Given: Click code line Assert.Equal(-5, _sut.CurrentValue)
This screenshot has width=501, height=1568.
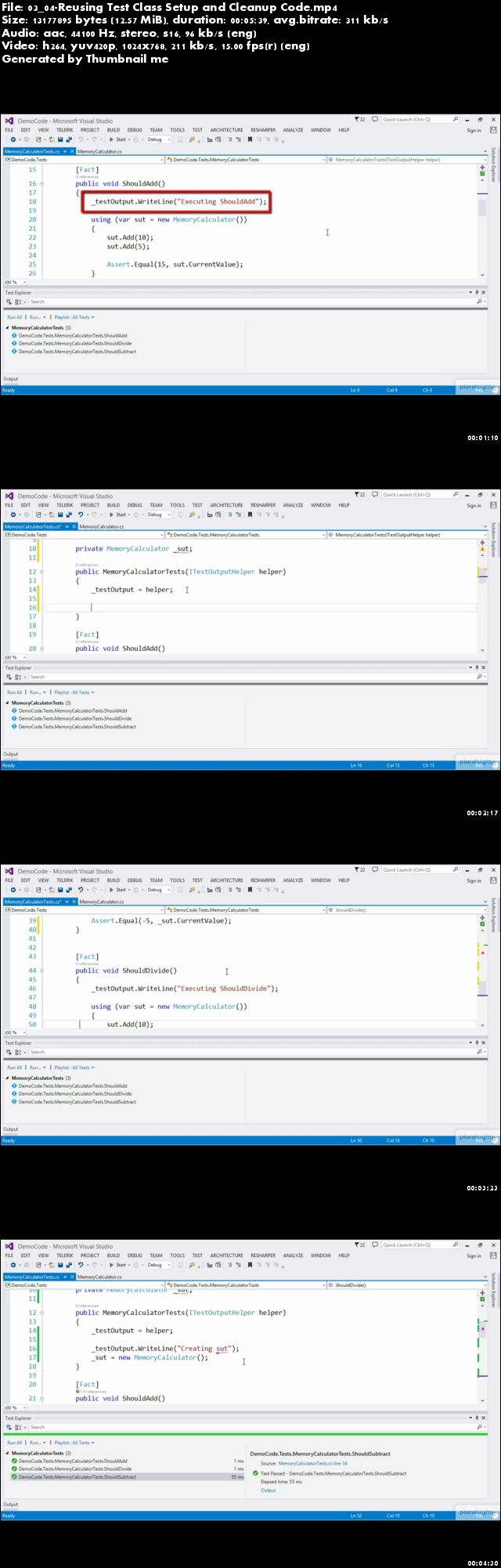Looking at the screenshot, I should pos(161,920).
